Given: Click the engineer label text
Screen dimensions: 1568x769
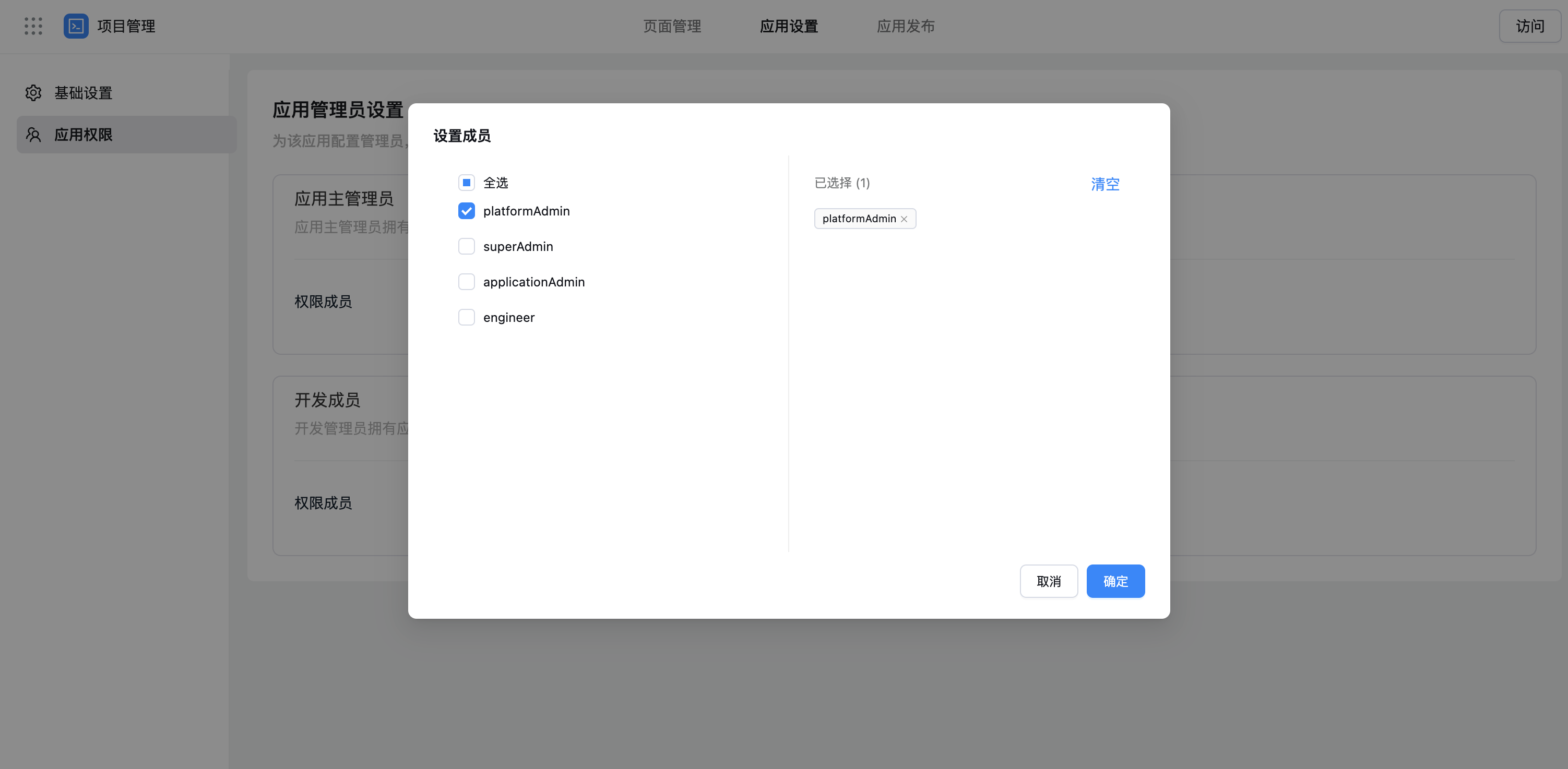Looking at the screenshot, I should tap(509, 318).
